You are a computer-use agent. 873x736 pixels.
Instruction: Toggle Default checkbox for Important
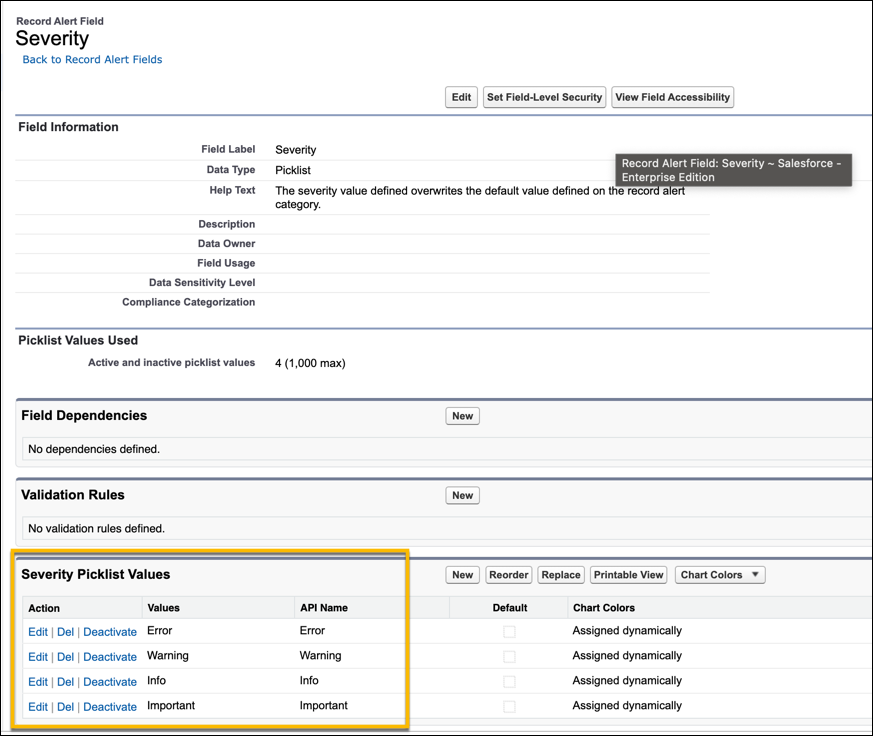[x=509, y=707]
